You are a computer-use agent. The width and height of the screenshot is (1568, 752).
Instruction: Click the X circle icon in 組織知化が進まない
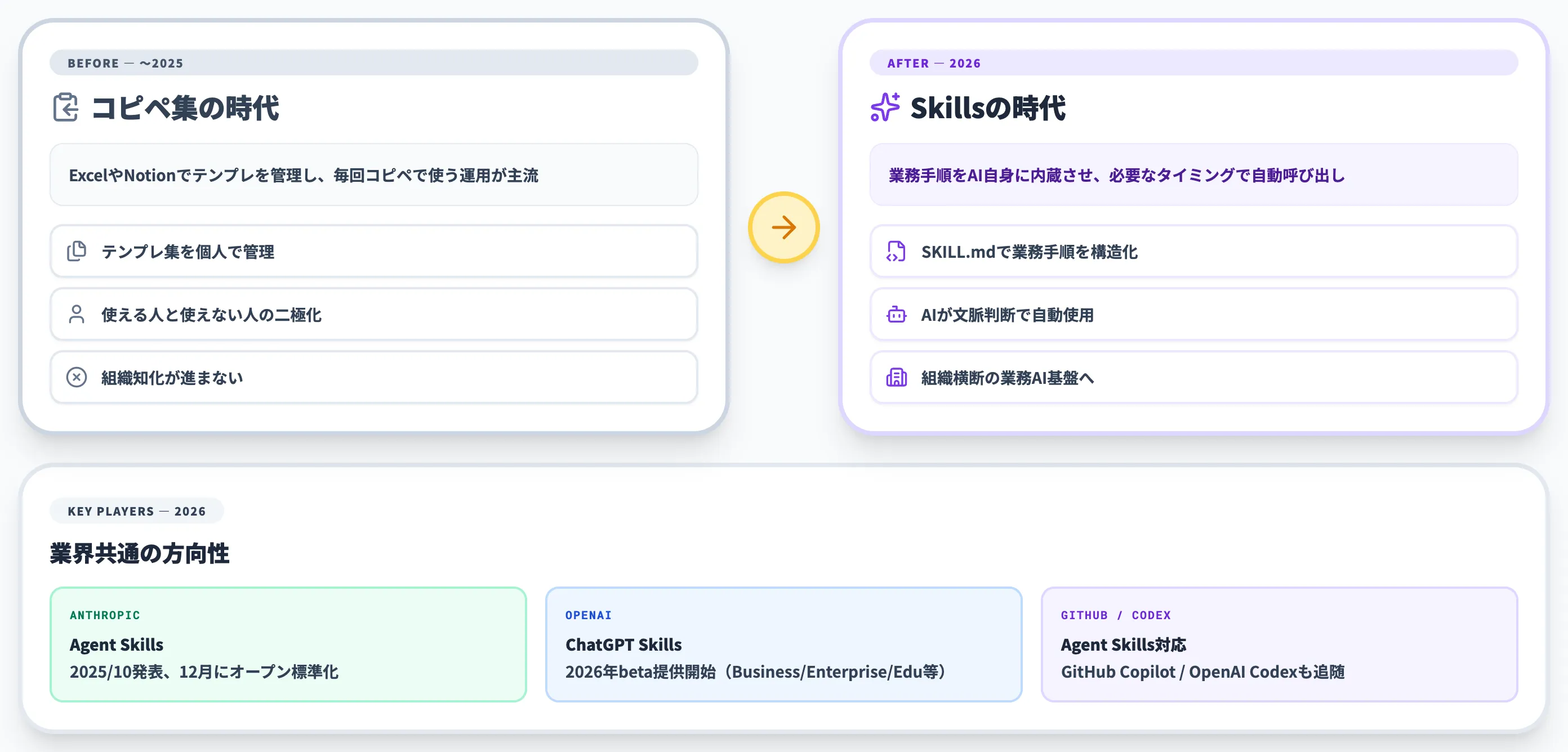(77, 377)
